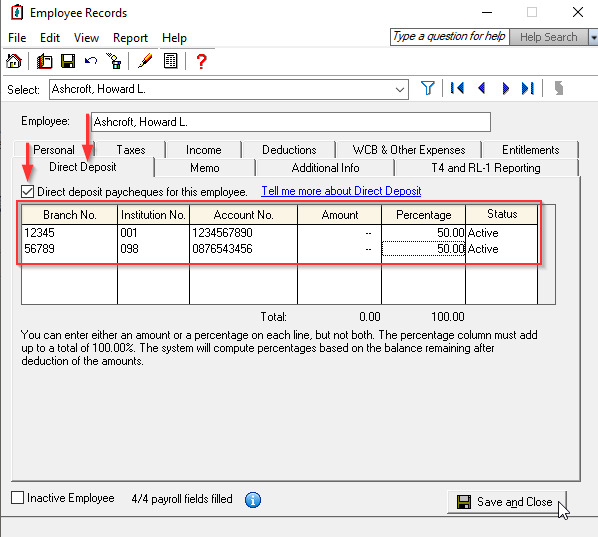Expand the Help Search dropdown arrow
The height and width of the screenshot is (537, 598).
593,37
